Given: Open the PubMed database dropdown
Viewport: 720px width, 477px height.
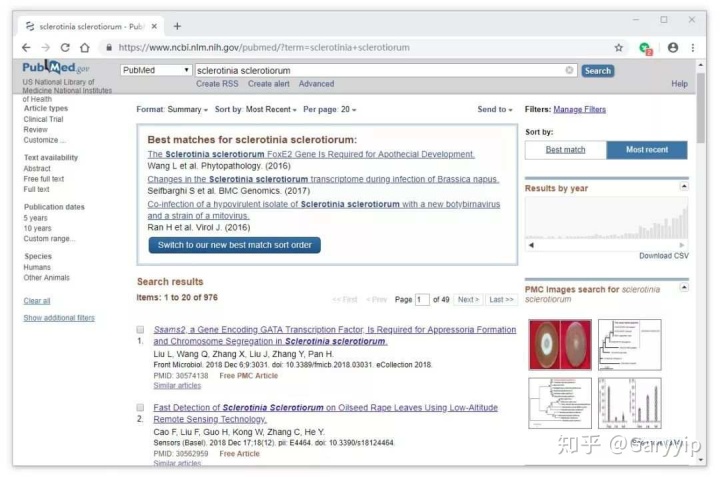Looking at the screenshot, I should pos(156,70).
